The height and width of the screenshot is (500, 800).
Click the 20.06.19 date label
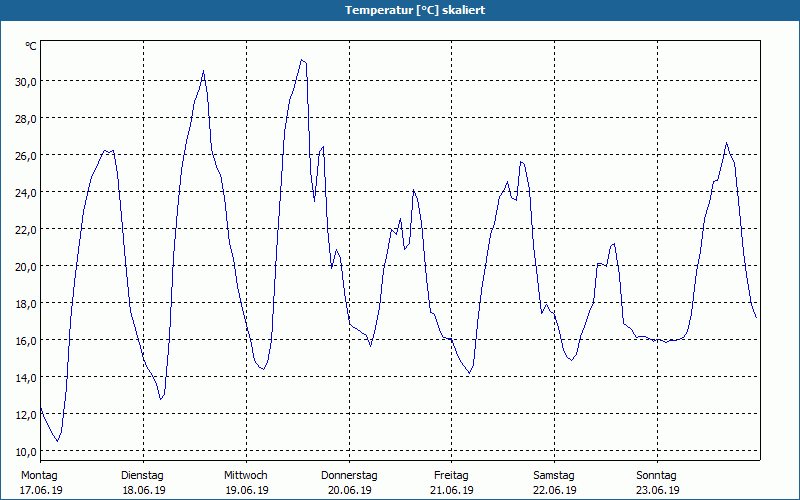pos(349,490)
